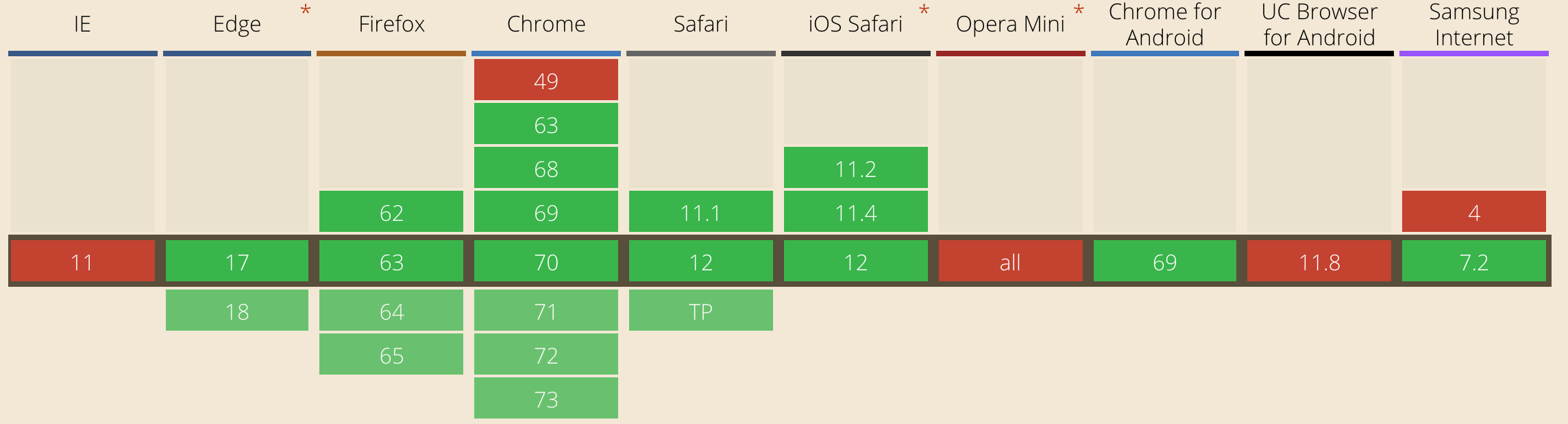Click the red Chrome 49 cell
The height and width of the screenshot is (424, 1568).
546,80
